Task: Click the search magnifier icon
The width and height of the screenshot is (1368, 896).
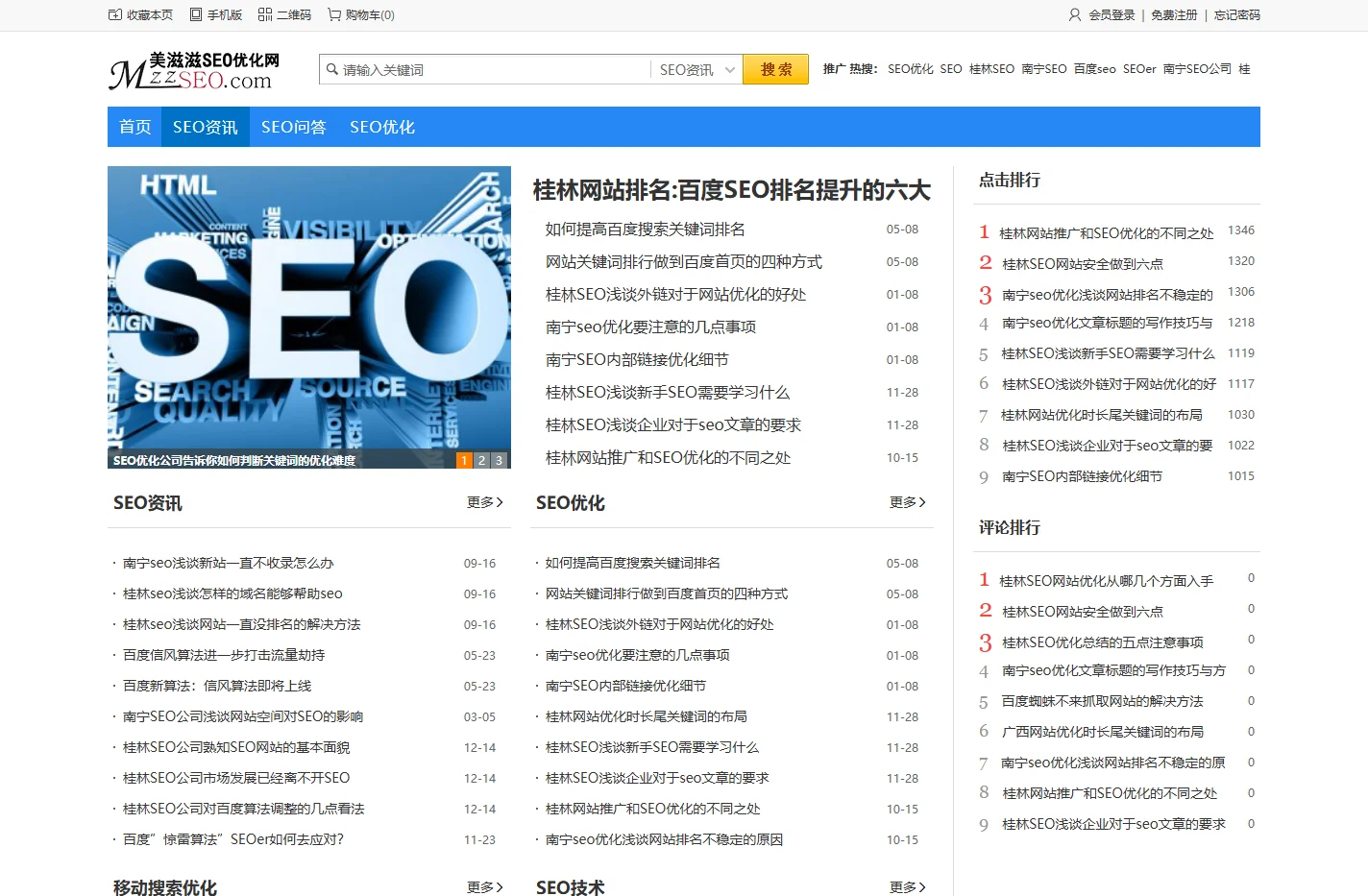Action: [332, 69]
